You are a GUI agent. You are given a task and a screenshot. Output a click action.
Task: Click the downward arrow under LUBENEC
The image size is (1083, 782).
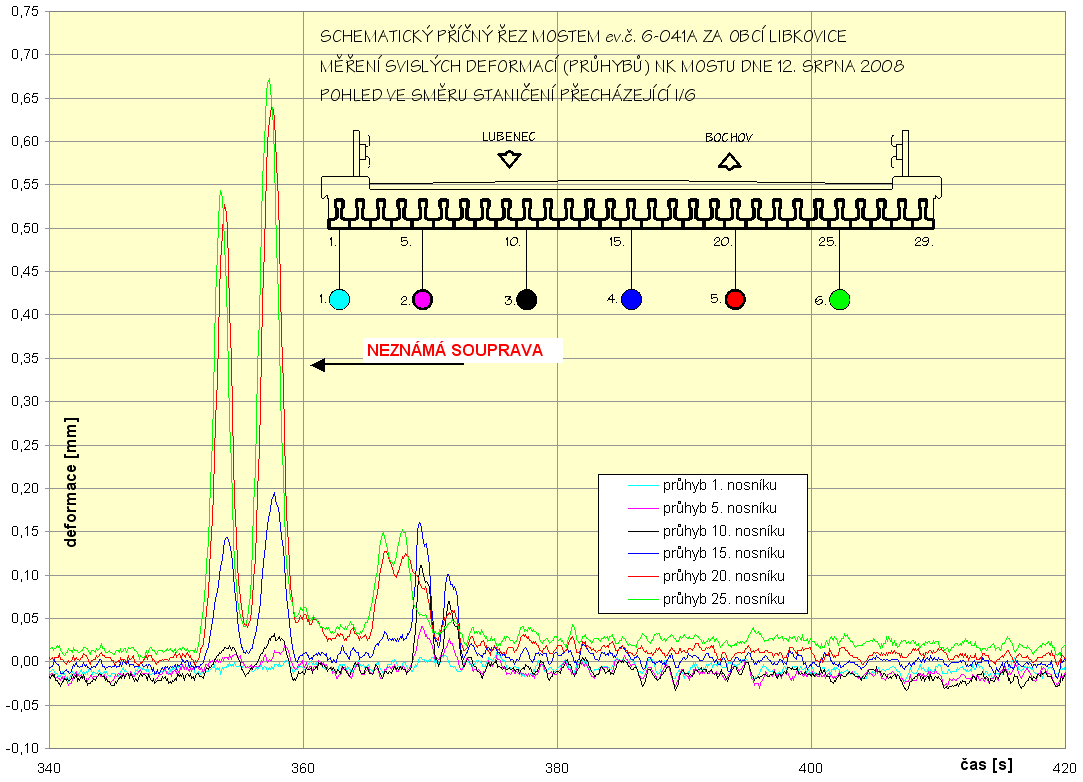pyautogui.click(x=510, y=159)
